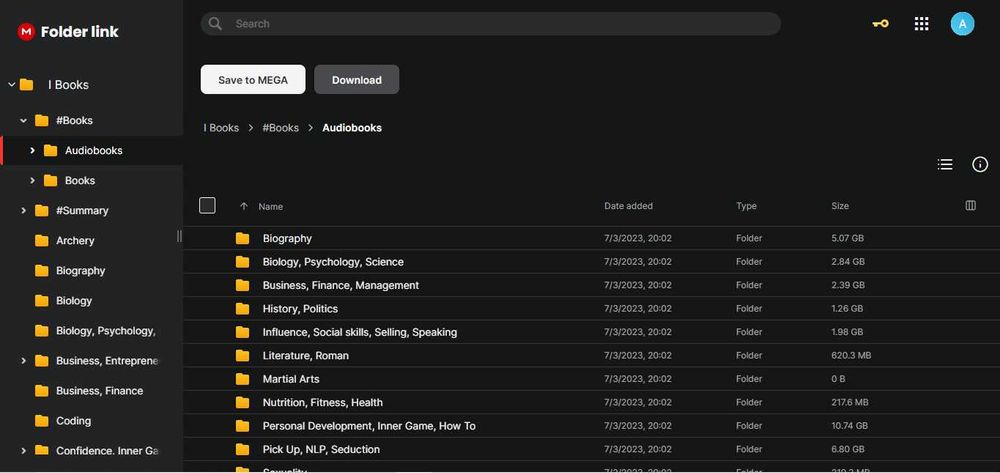The image size is (1000, 473).
Task: Sort by the Size column header
Action: (x=840, y=206)
